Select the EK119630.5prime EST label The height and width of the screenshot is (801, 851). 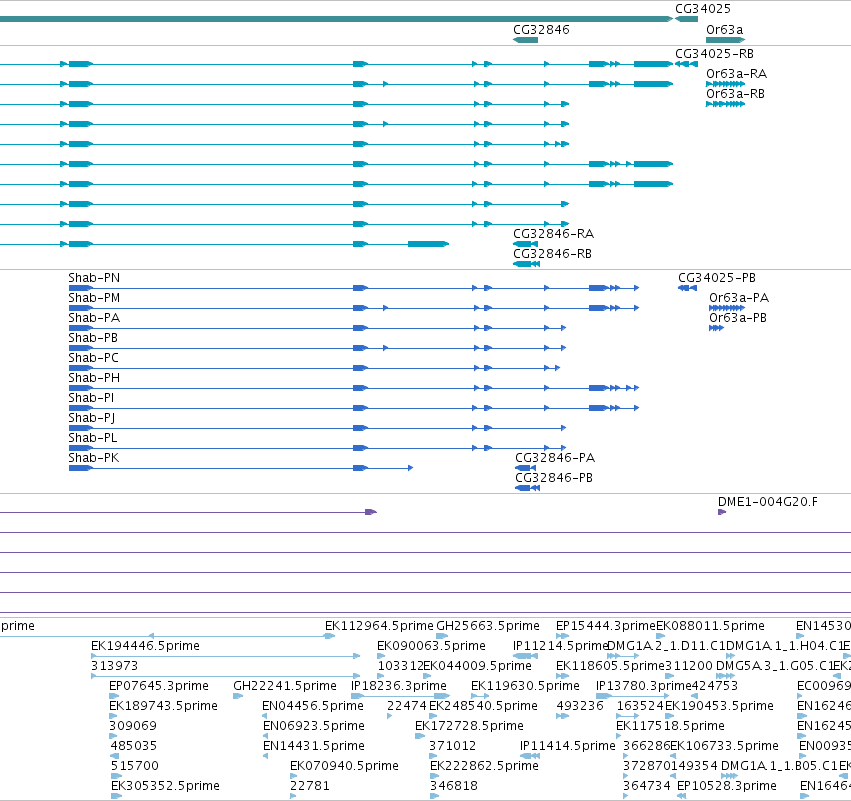coord(525,686)
